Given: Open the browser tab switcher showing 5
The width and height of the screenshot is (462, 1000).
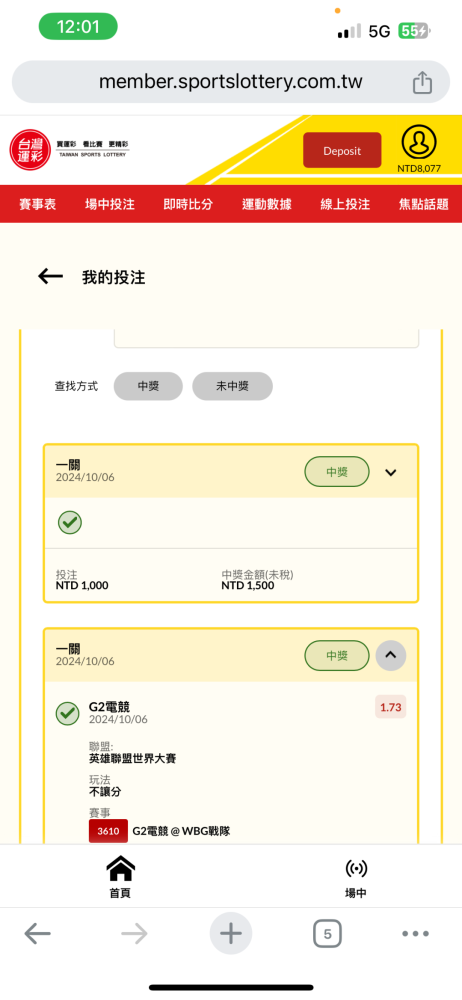Looking at the screenshot, I should [327, 934].
